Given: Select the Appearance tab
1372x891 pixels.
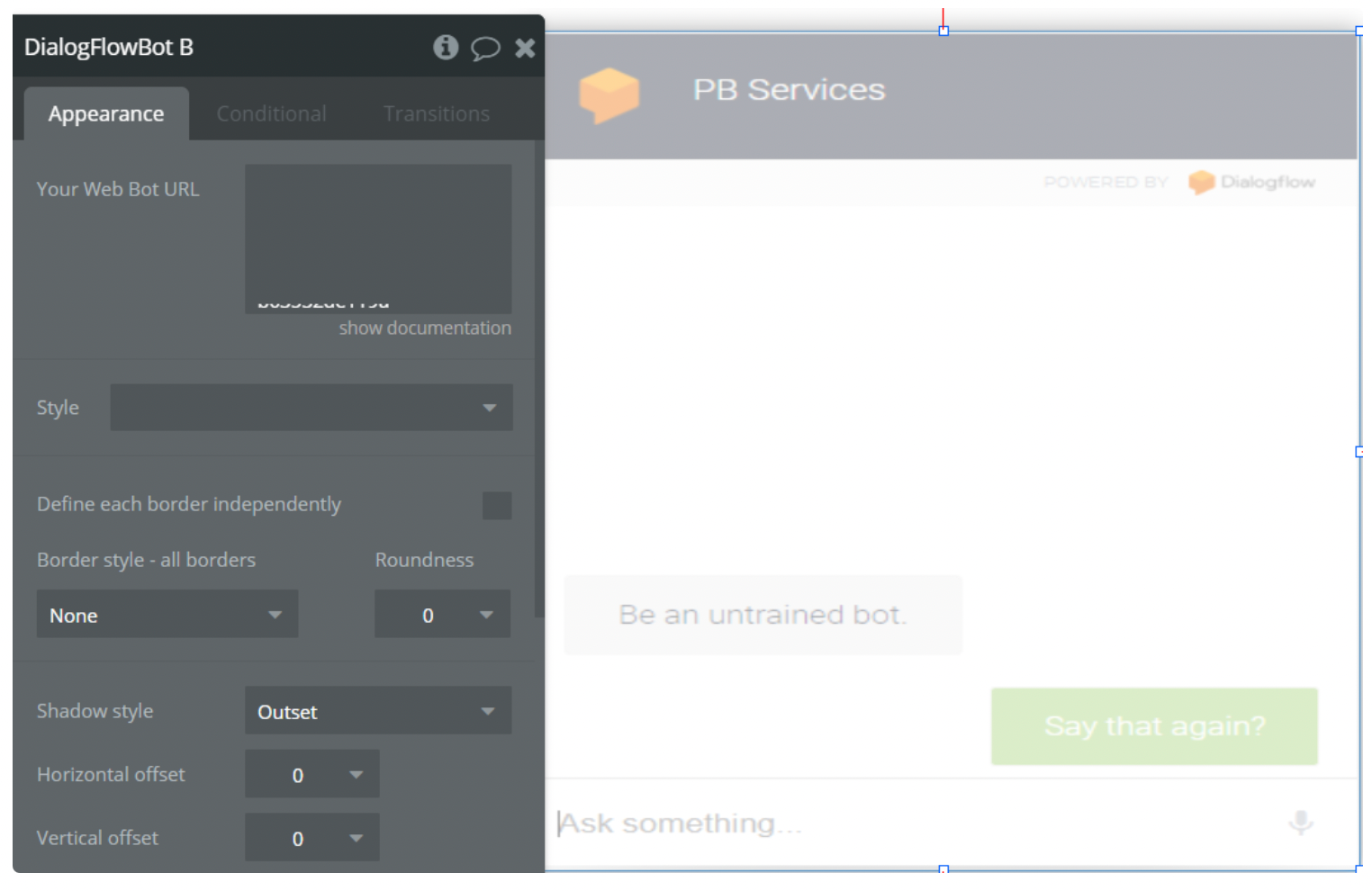Looking at the screenshot, I should pyautogui.click(x=106, y=113).
